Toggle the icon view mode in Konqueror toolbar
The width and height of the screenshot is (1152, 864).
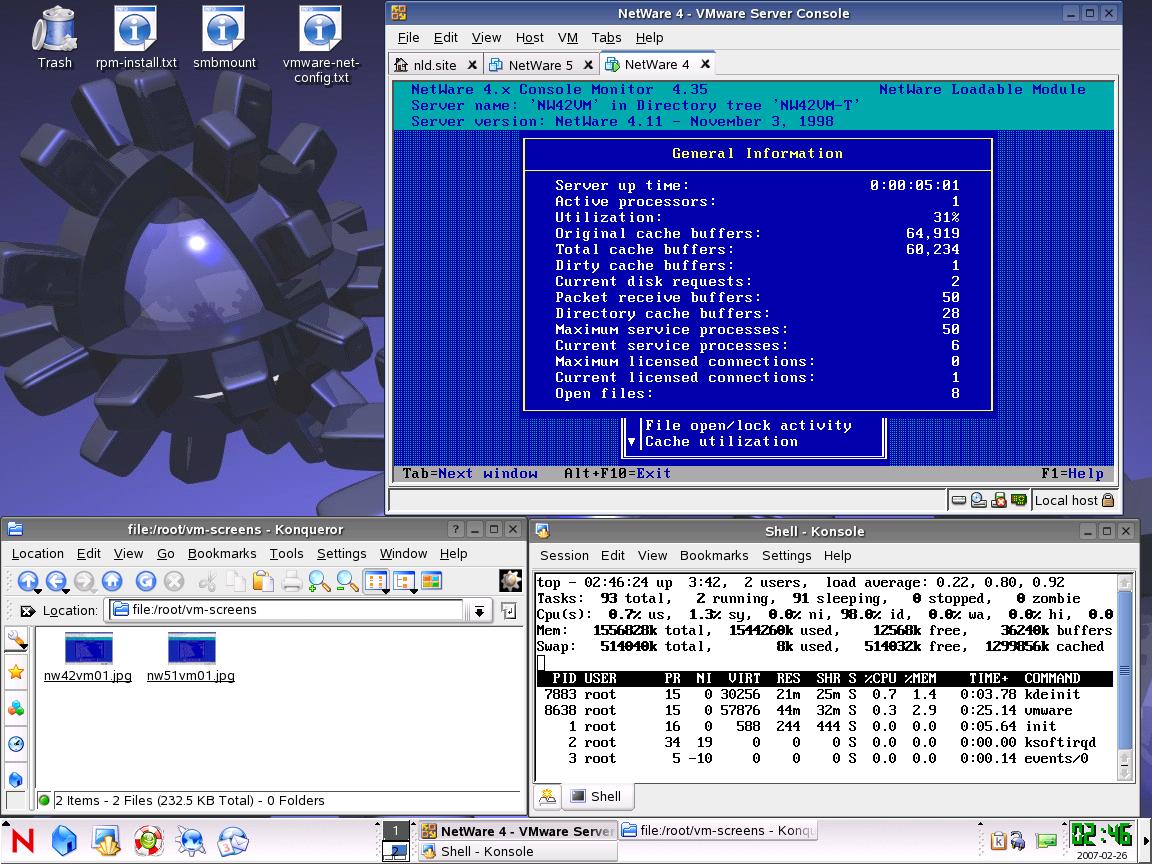pyautogui.click(x=376, y=580)
